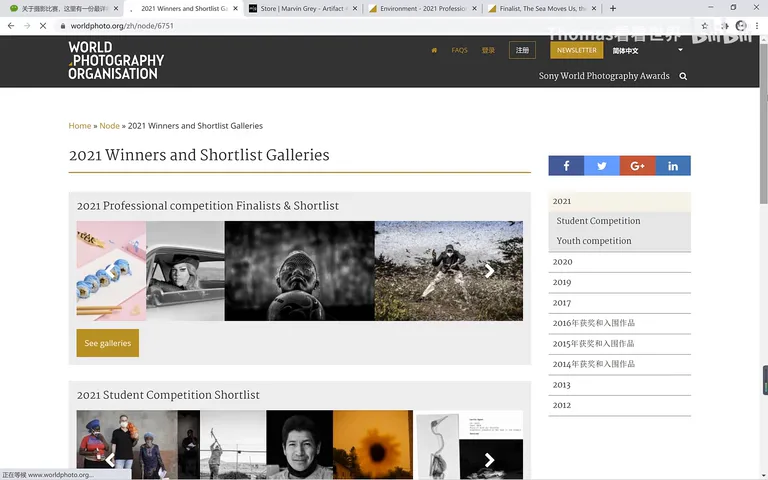768x480 pixels.
Task: Open Node breadcrumb link
Action: 109,126
